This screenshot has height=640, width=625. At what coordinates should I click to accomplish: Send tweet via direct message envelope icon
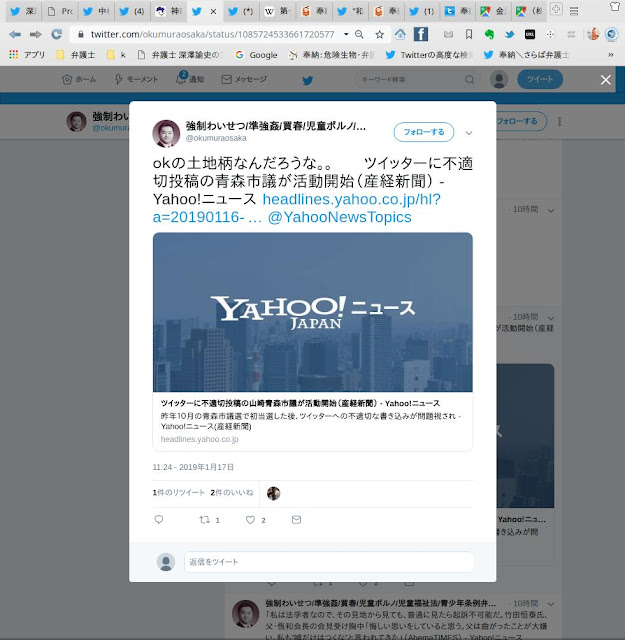(296, 520)
